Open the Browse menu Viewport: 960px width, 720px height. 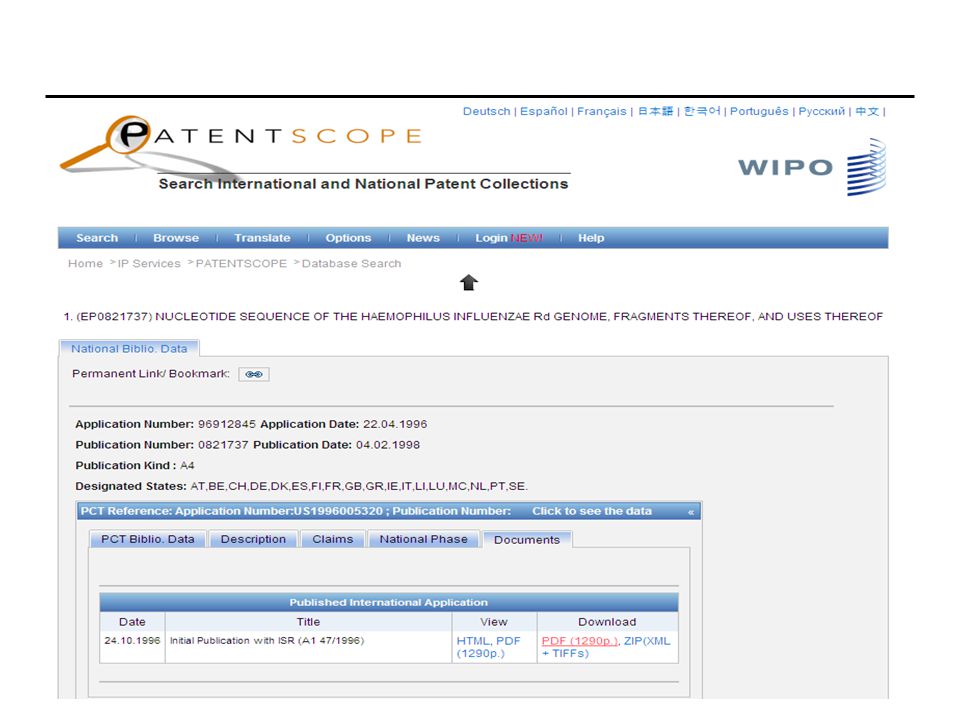(176, 238)
